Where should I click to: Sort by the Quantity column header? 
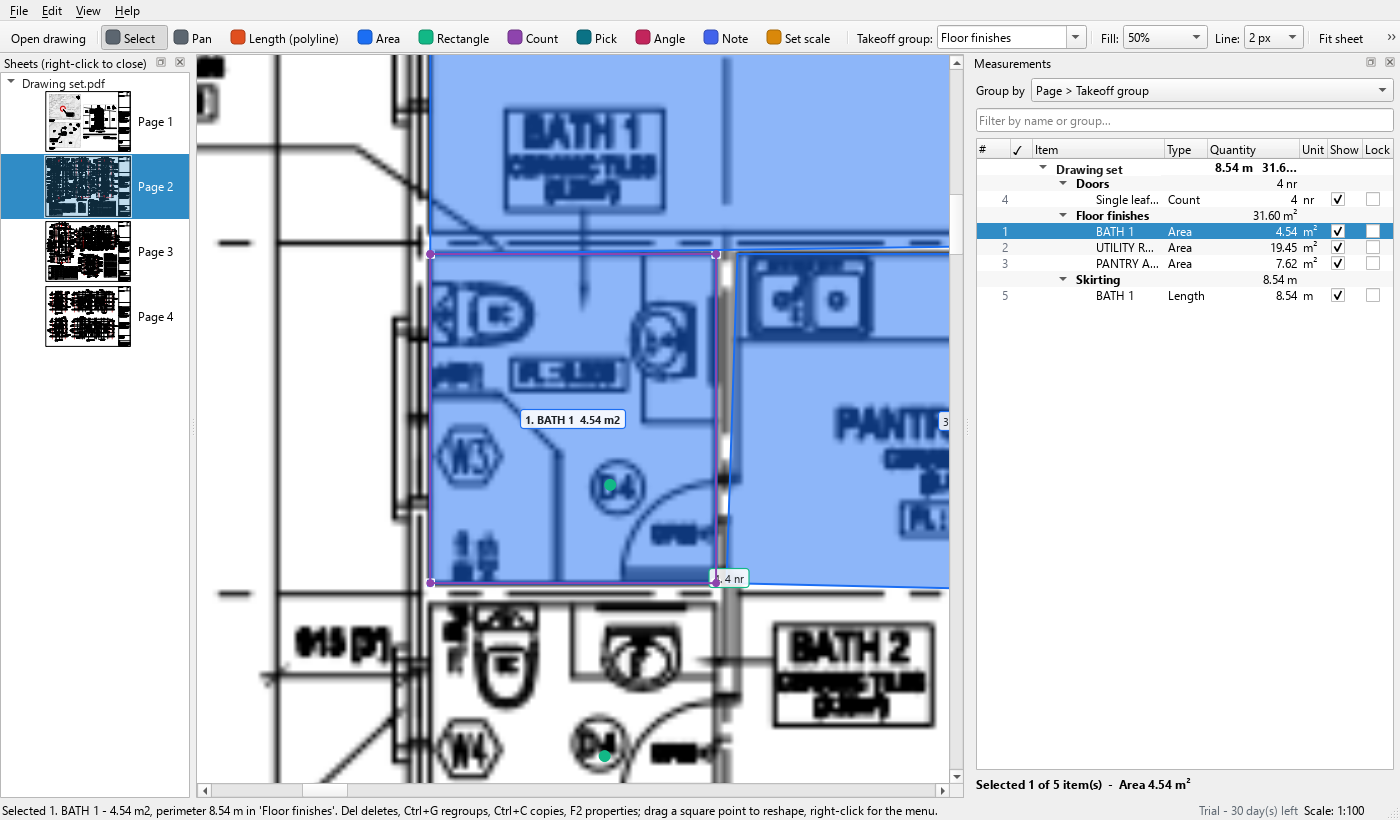[1253, 149]
